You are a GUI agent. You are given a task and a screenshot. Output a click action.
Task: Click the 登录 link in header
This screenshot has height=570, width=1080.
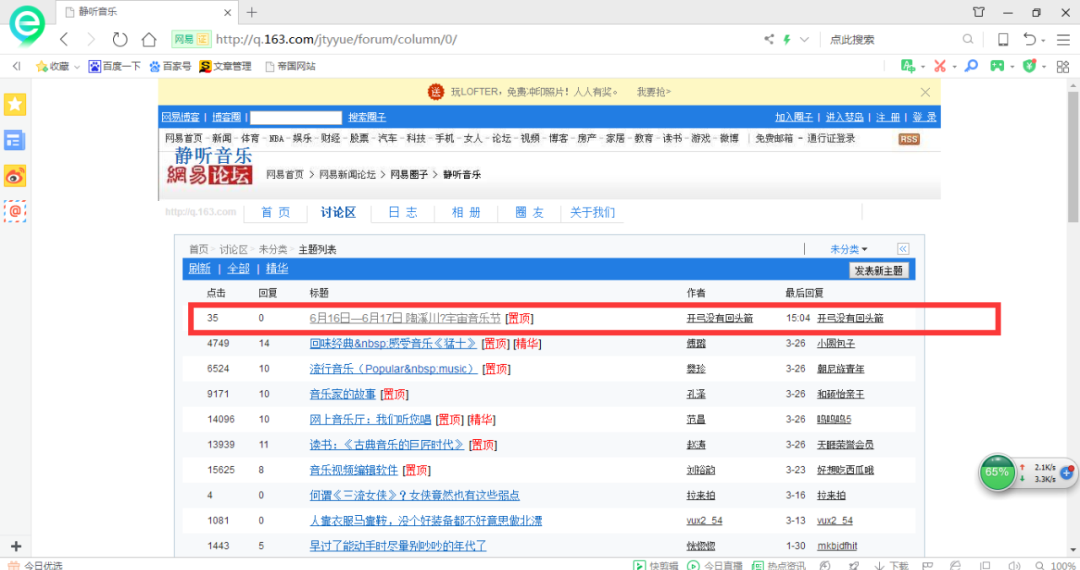[x=924, y=117]
